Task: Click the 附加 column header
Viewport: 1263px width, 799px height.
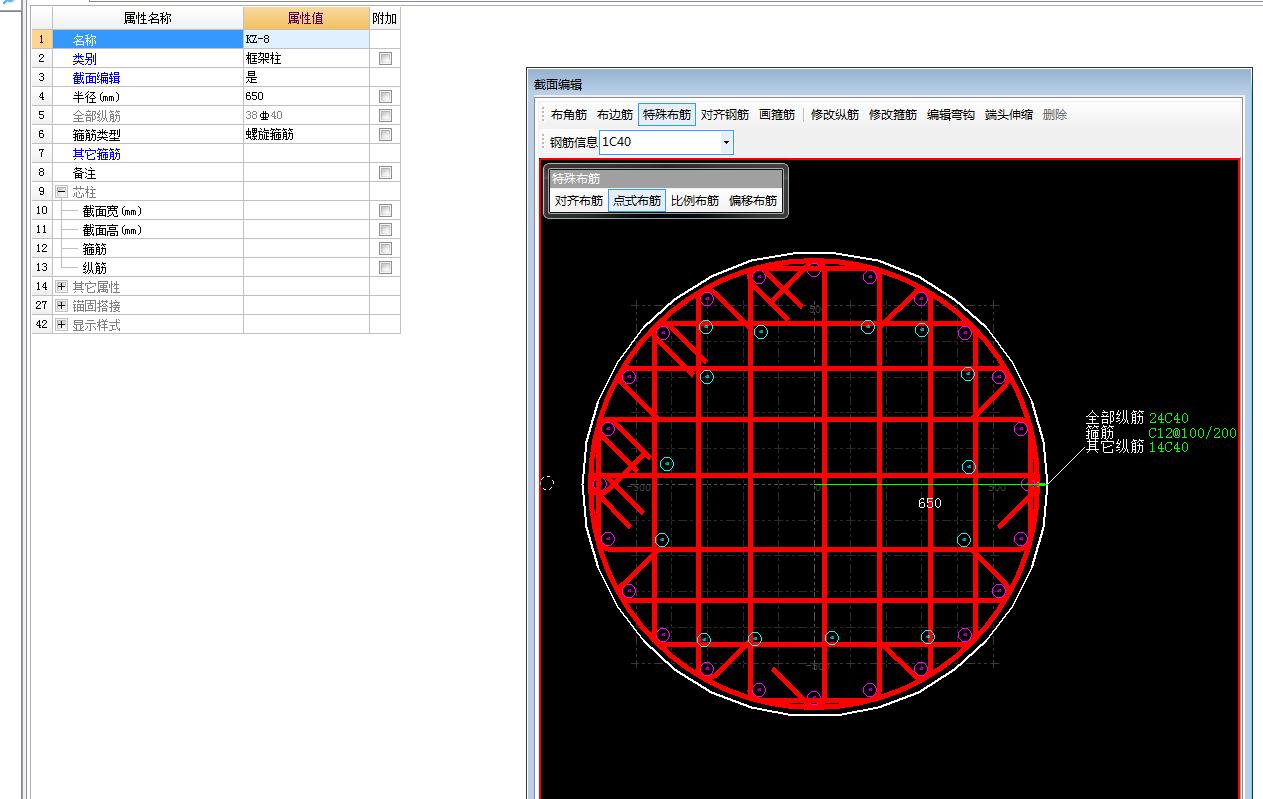Action: 385,19
